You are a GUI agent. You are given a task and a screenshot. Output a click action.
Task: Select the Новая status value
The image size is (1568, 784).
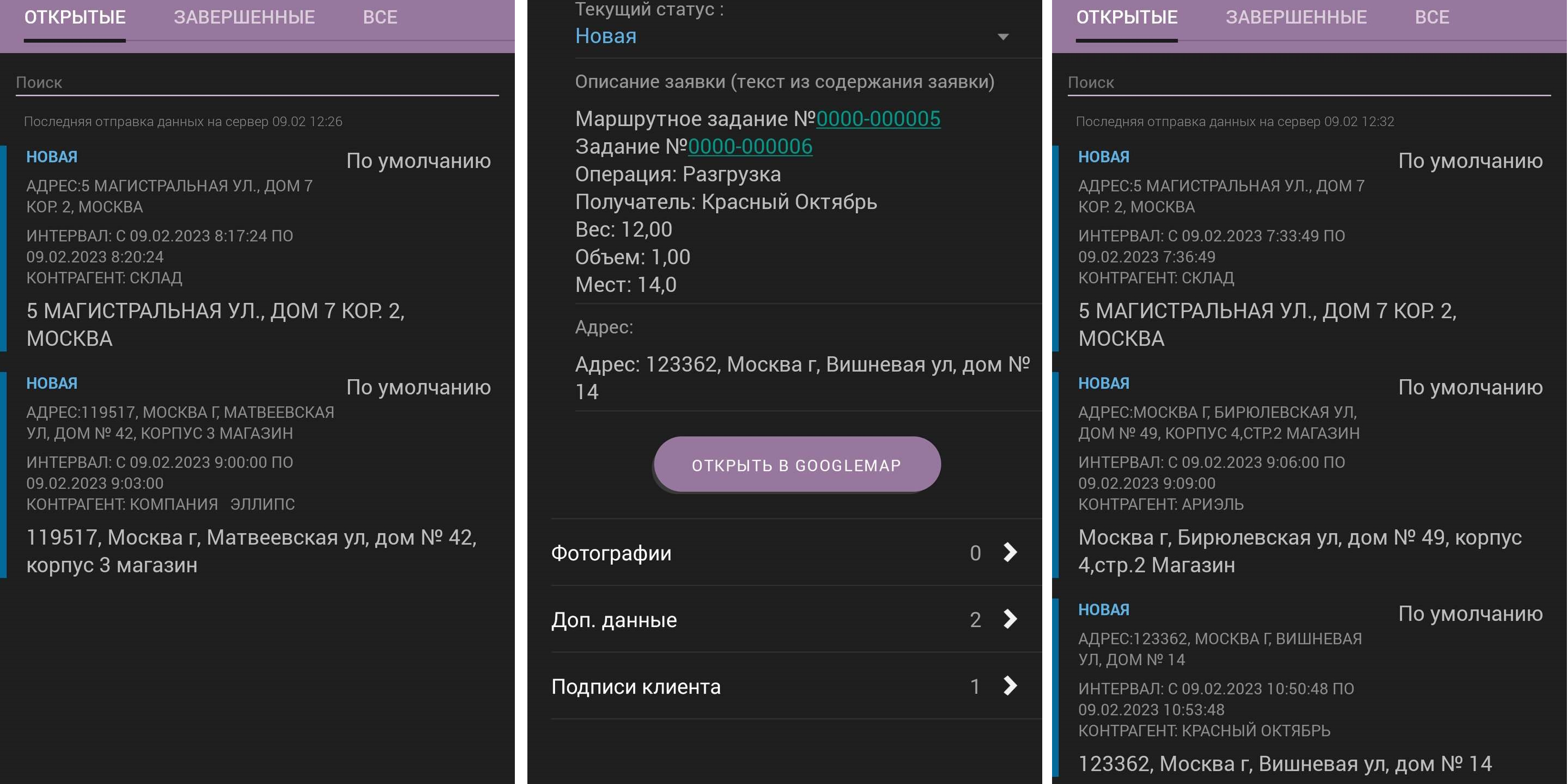click(606, 35)
